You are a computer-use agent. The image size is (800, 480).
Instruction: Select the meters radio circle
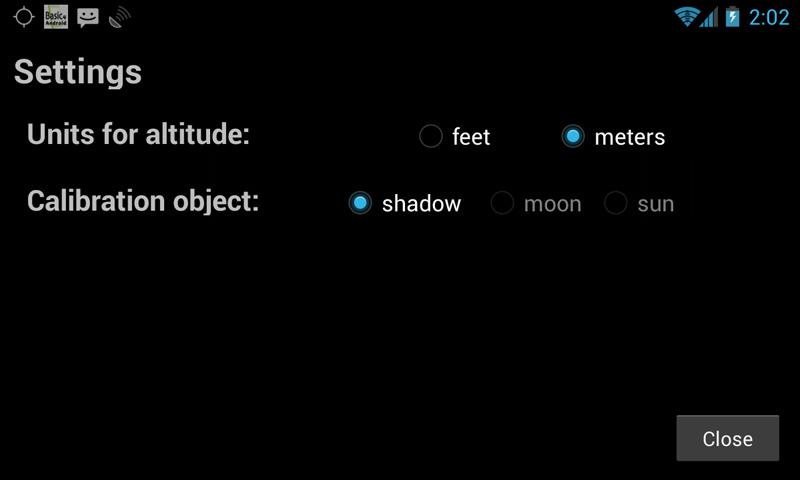572,136
